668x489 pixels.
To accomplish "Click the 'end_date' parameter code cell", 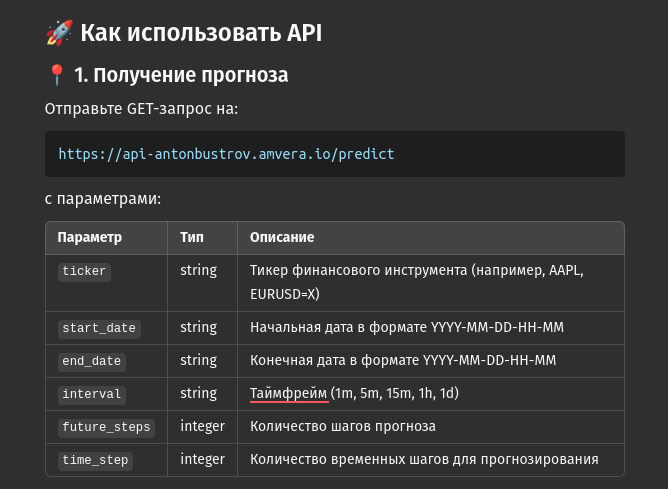I will (x=92, y=362).
